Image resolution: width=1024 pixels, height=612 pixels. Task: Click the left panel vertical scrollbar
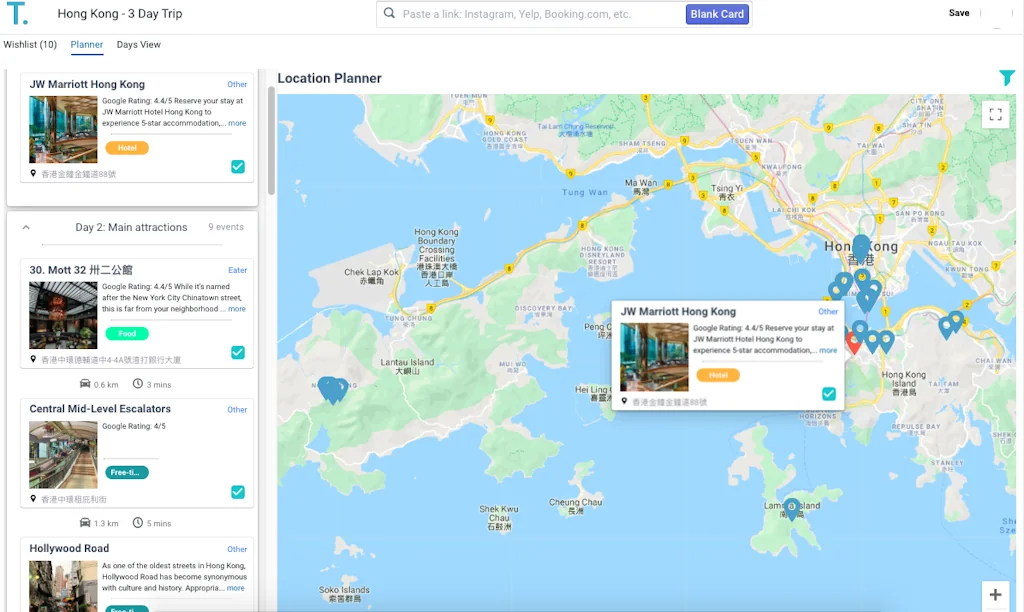[270, 140]
